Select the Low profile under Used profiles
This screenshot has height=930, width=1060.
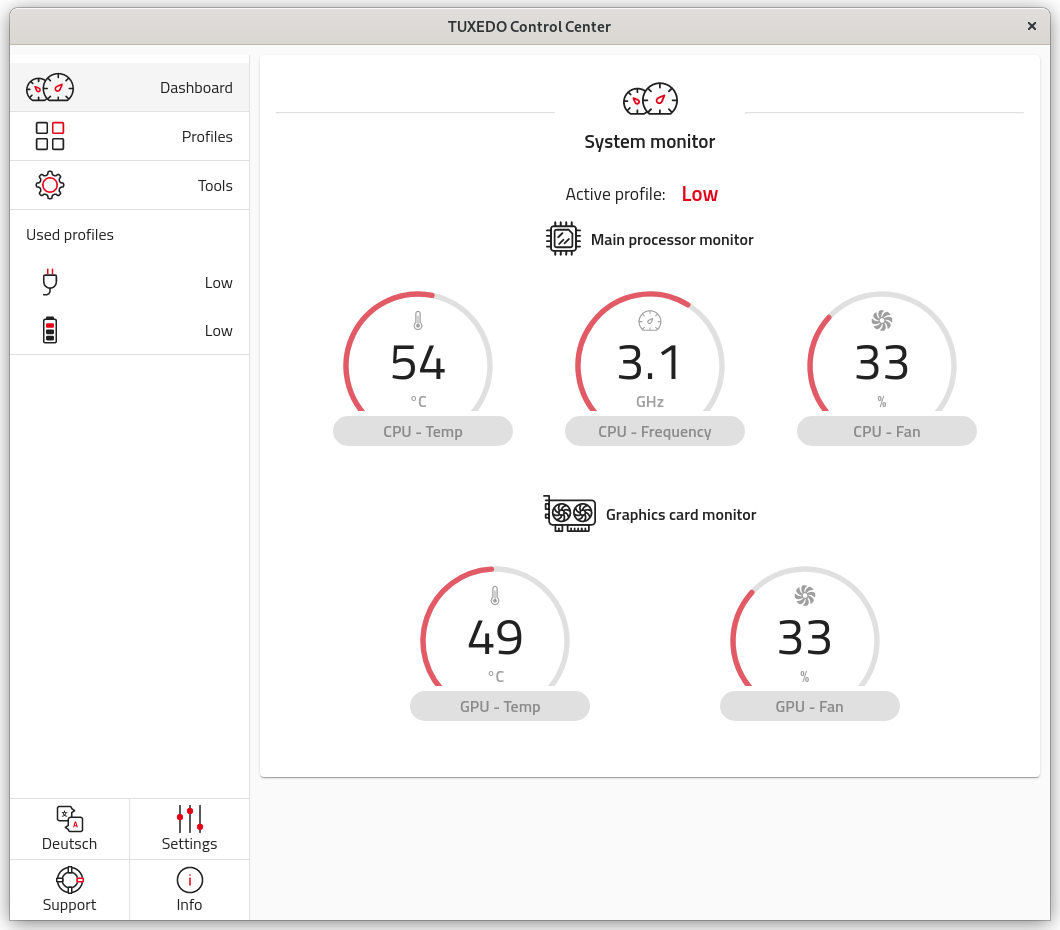(218, 282)
